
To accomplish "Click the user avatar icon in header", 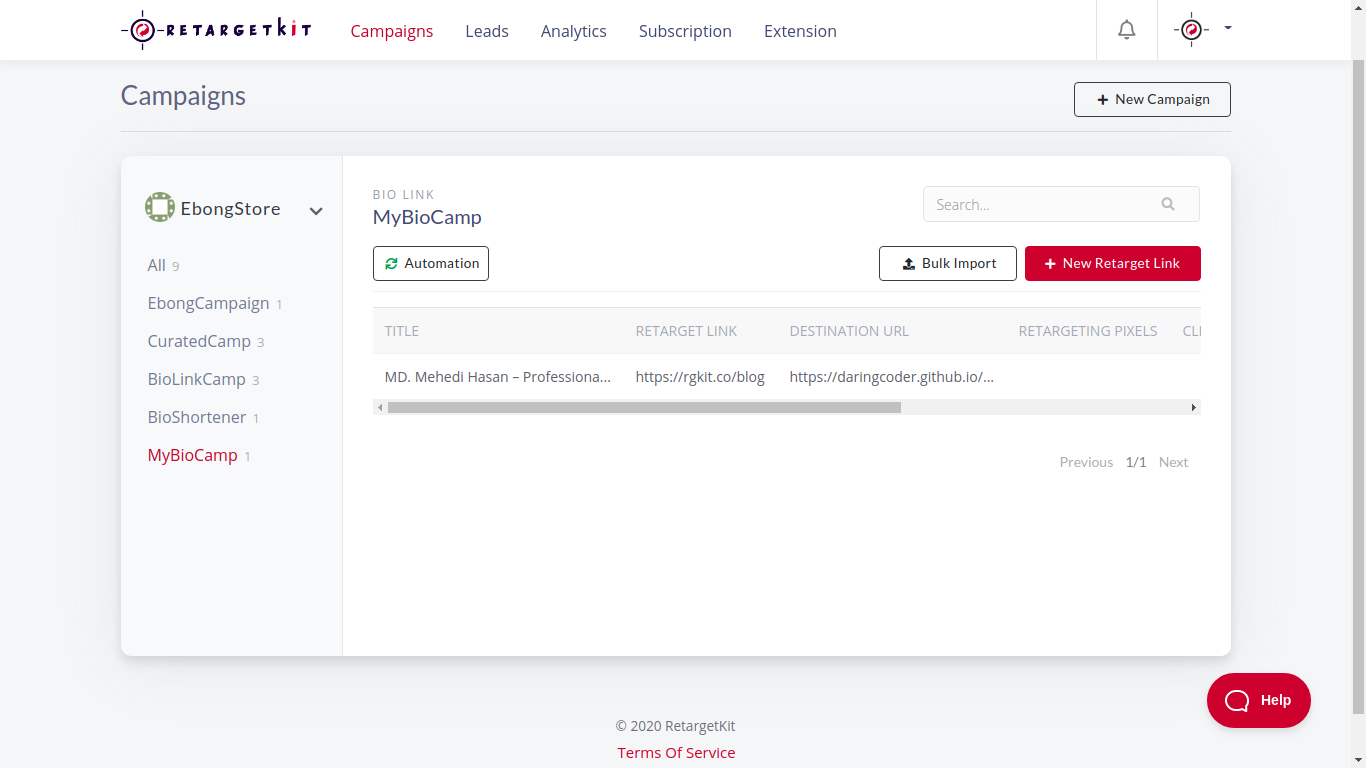I will point(1190,30).
